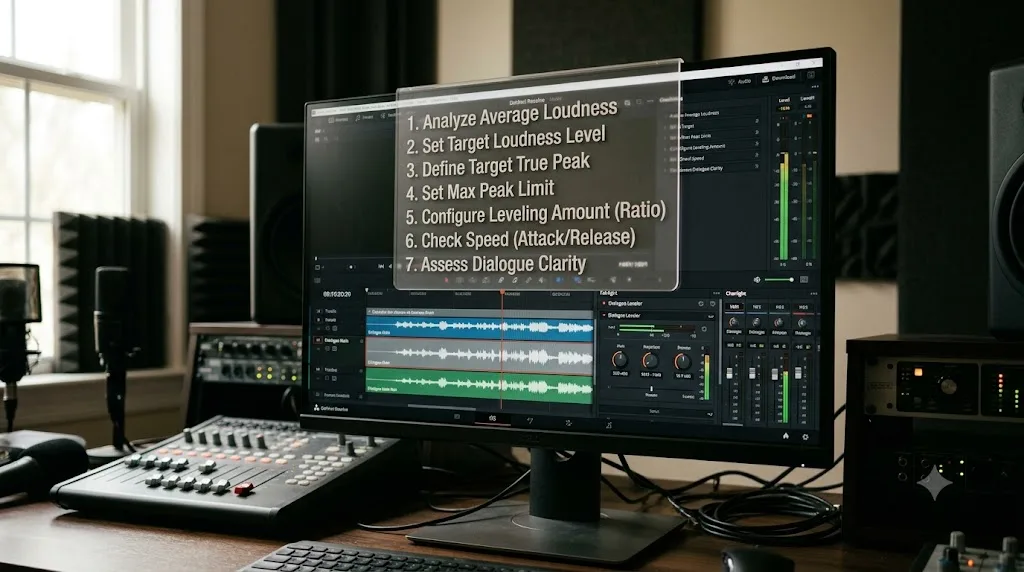Viewport: 1024px width, 572px height.
Task: Select the Analyze Average Loudness row in side list
Action: pyautogui.click(x=713, y=114)
